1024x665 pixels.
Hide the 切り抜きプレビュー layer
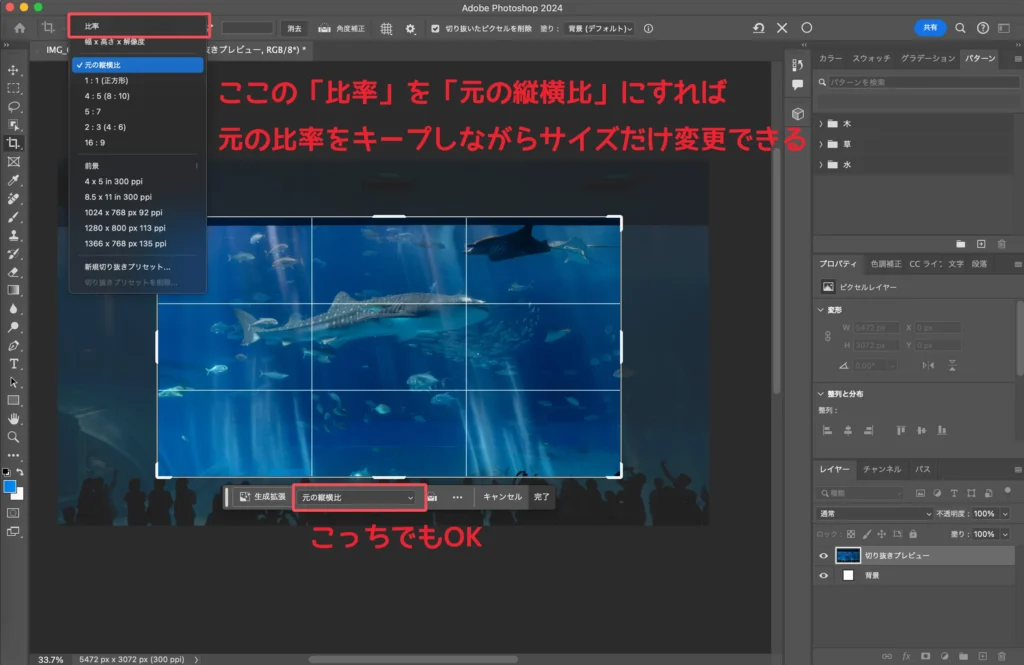click(824, 556)
